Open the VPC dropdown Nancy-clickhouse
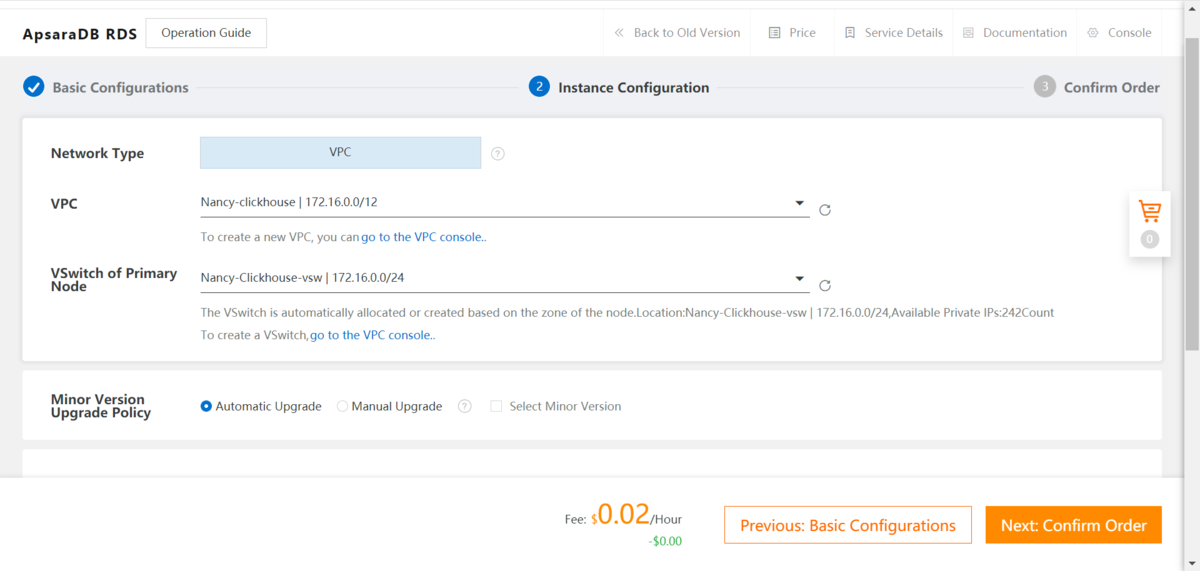 [x=504, y=203]
